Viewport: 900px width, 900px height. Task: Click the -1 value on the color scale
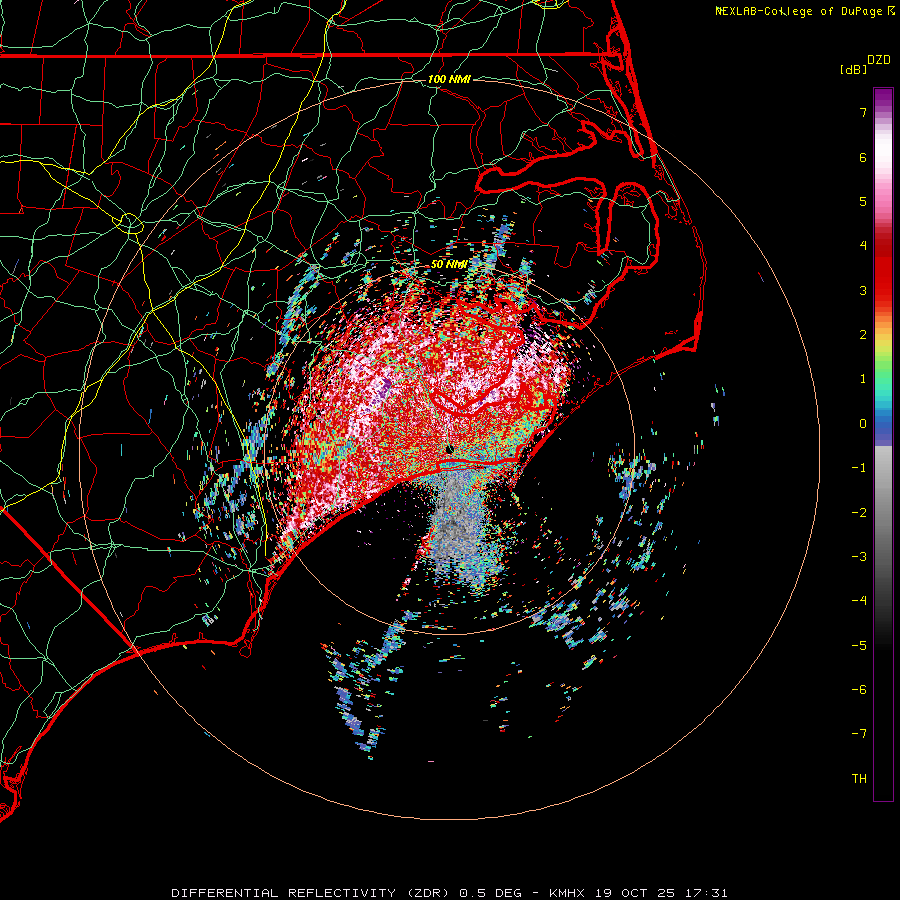(859, 468)
